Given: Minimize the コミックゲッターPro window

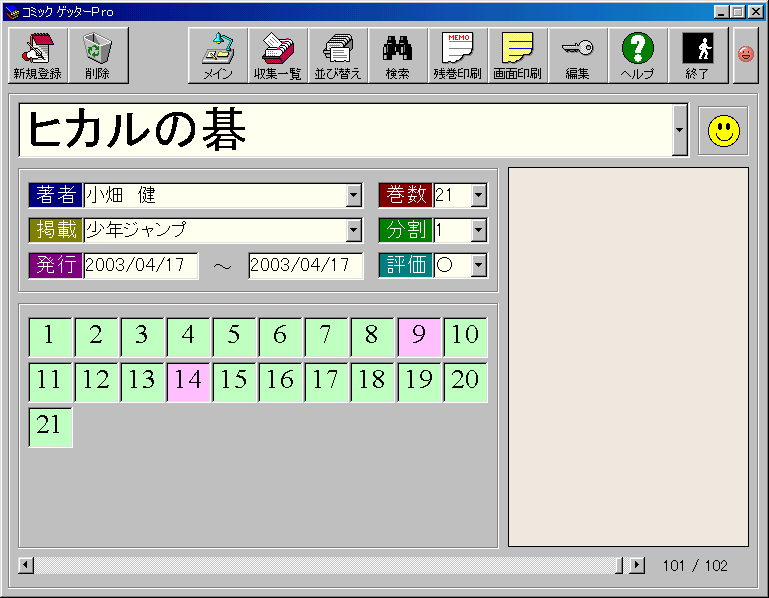Looking at the screenshot, I should tap(721, 12).
